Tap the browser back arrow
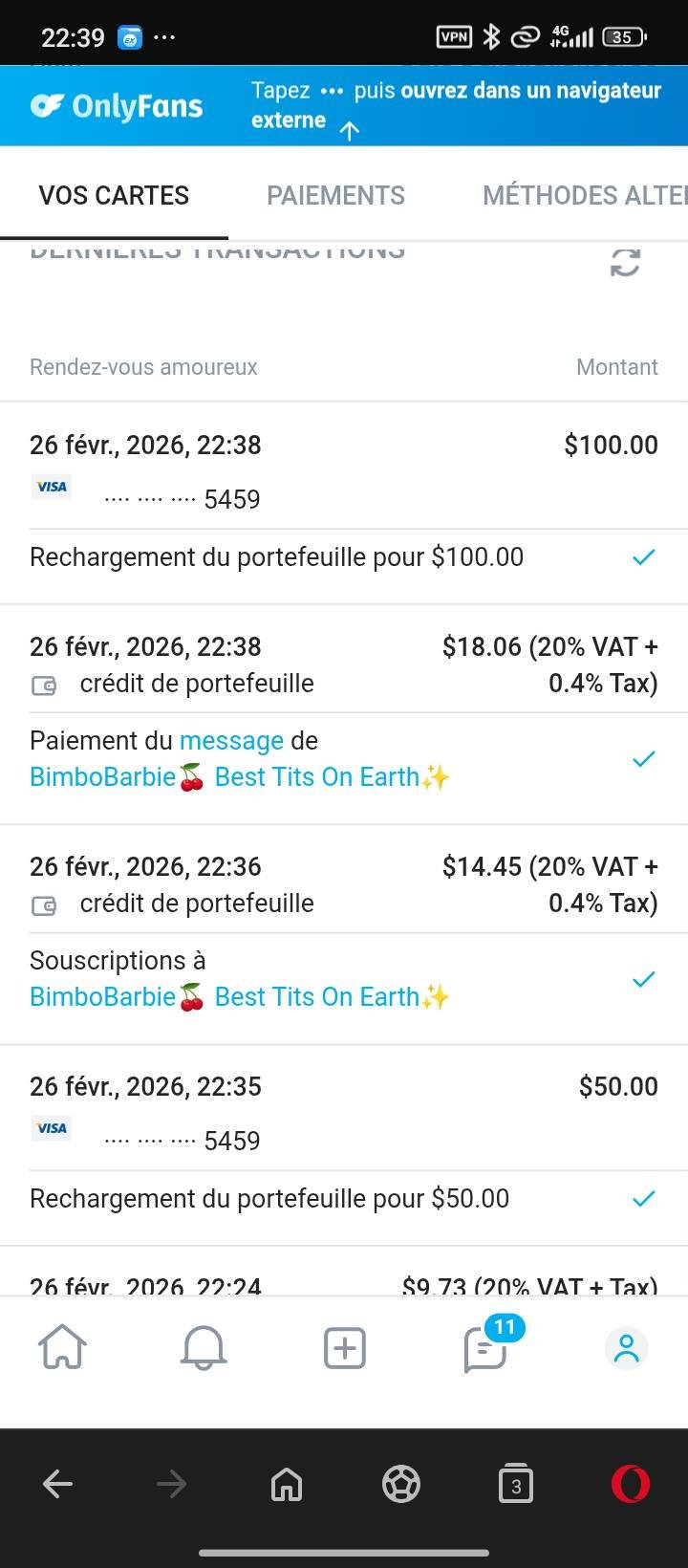This screenshot has height=1568, width=688. pyautogui.click(x=58, y=1484)
